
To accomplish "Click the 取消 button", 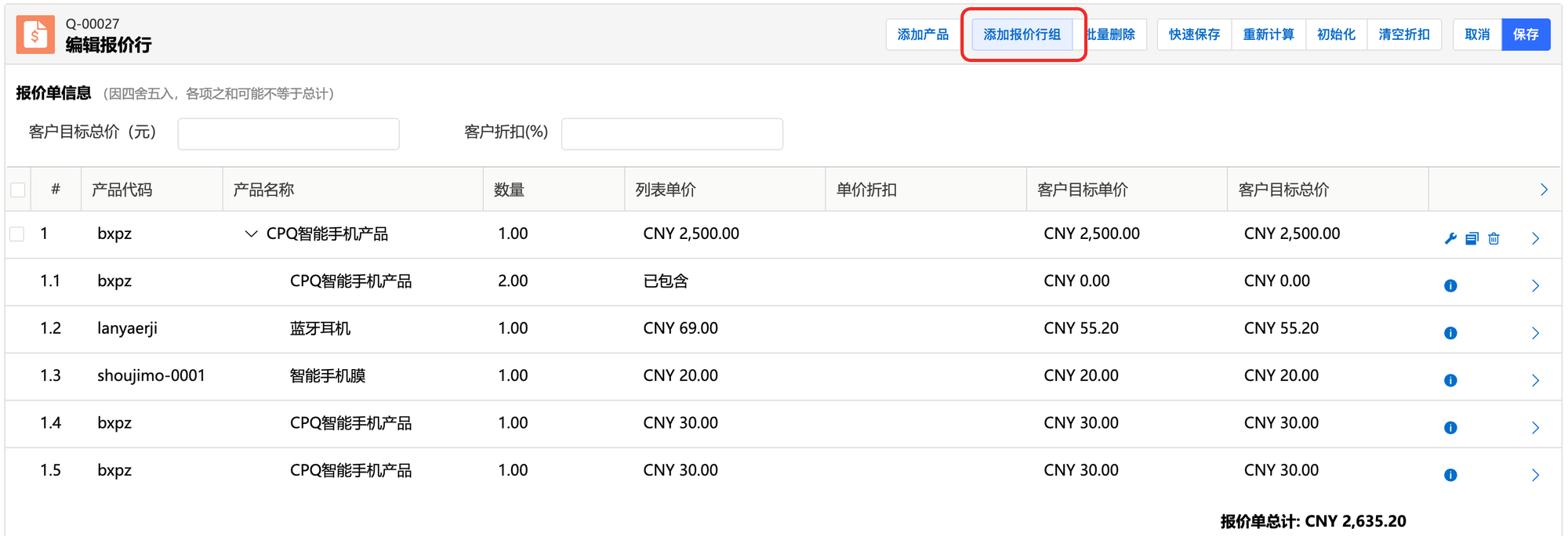I will point(1477,34).
